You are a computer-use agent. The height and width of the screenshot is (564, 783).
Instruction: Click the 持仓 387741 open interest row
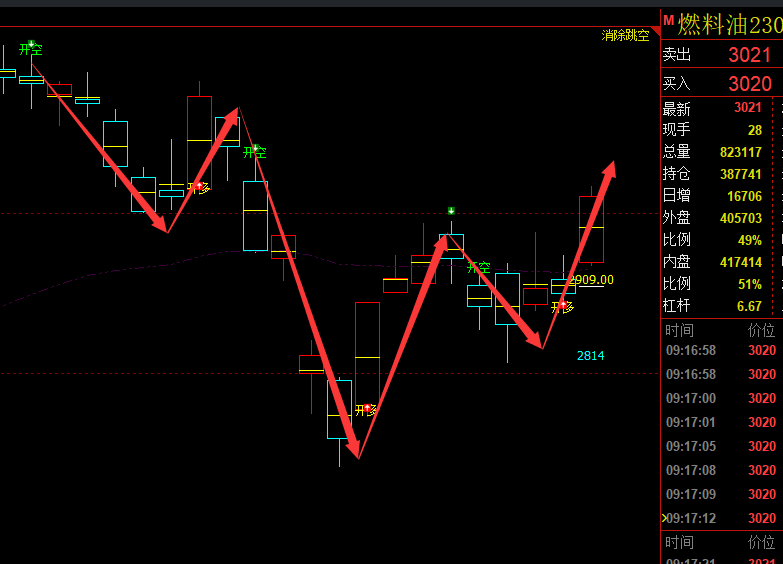pyautogui.click(x=720, y=174)
